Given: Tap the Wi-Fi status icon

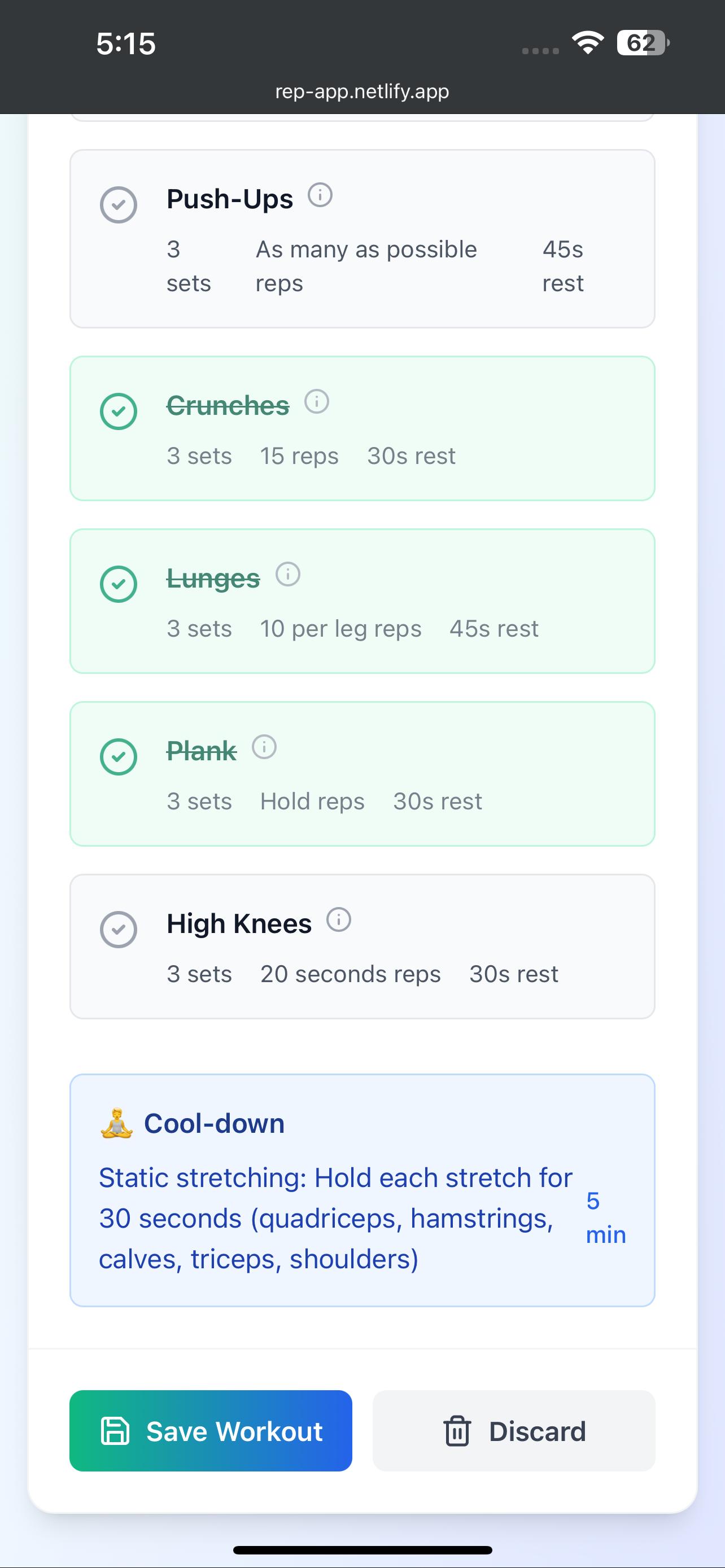Looking at the screenshot, I should coord(587,42).
